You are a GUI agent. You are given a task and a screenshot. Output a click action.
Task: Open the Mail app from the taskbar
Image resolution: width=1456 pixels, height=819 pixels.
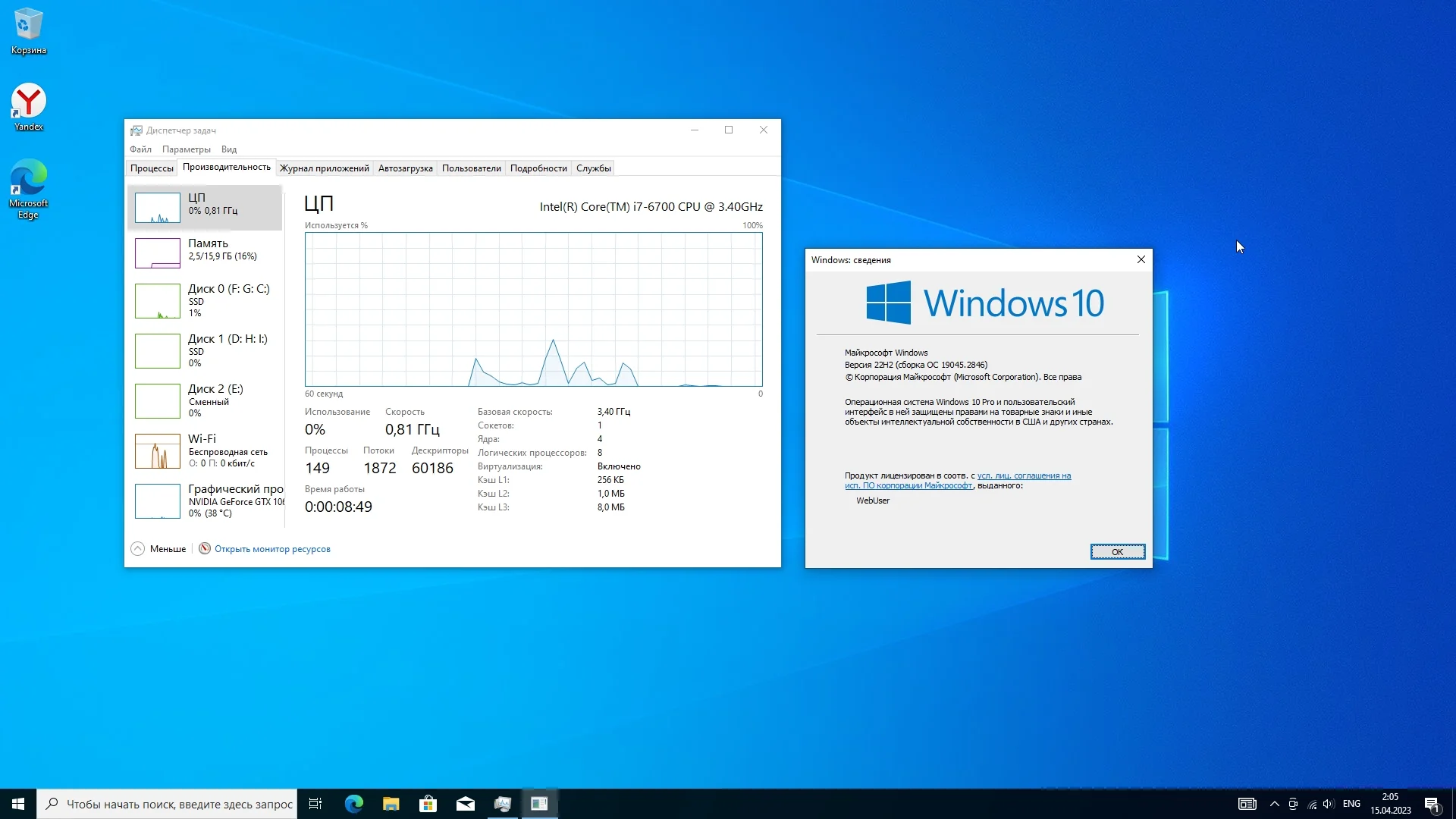tap(465, 804)
